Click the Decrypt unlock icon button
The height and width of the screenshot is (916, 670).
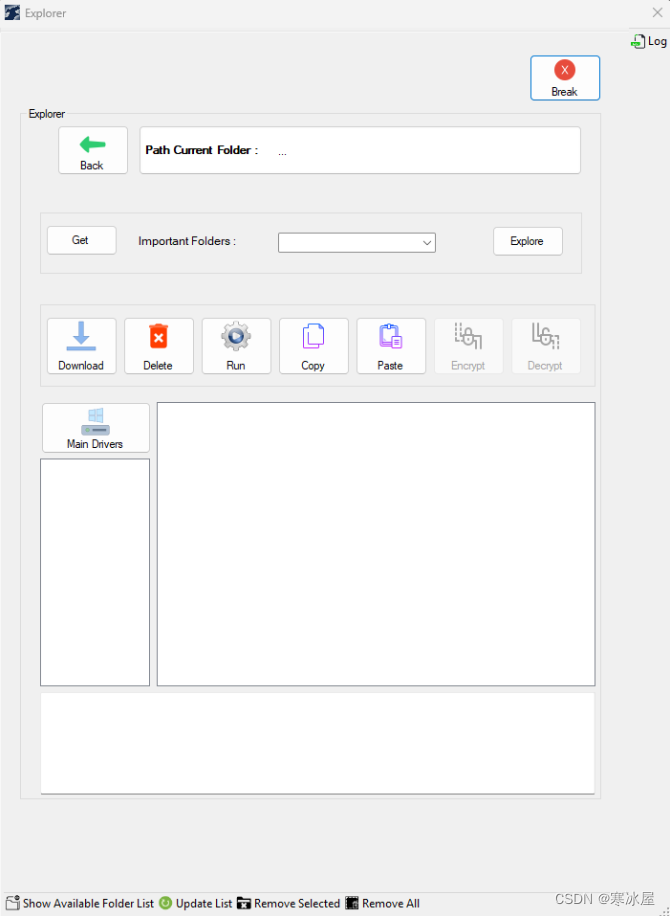point(546,346)
